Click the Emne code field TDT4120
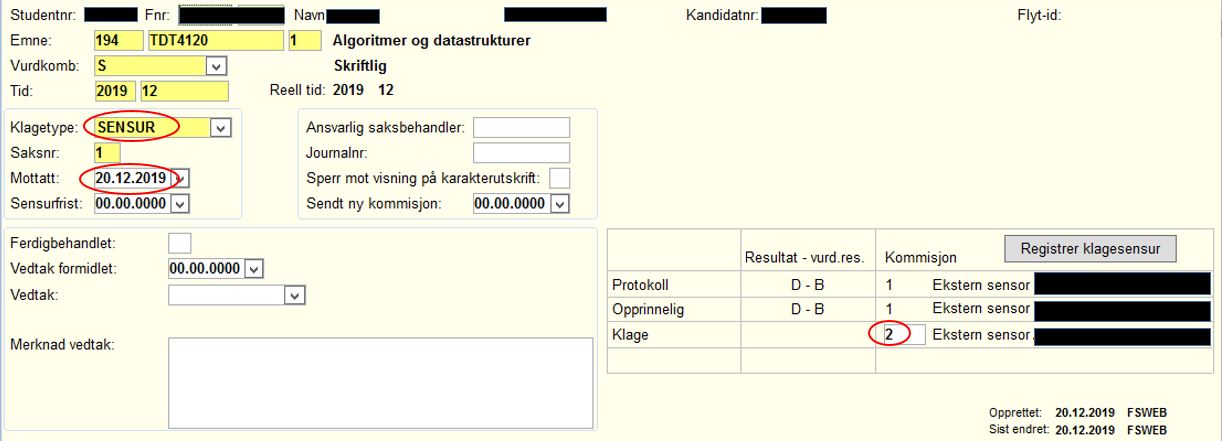1223x441 pixels. point(214,41)
